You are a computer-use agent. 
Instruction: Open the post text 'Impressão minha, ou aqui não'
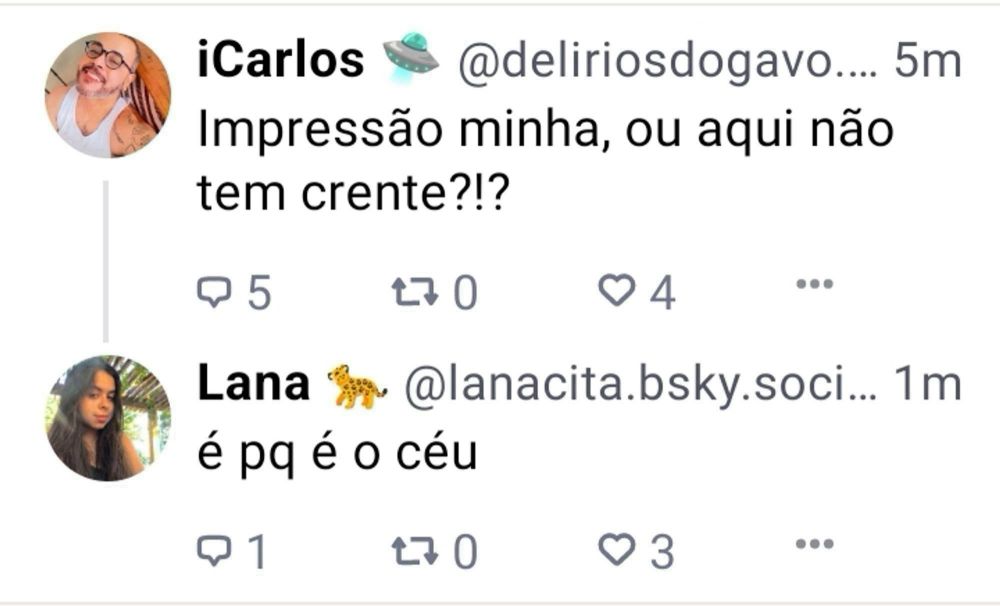coord(546,130)
